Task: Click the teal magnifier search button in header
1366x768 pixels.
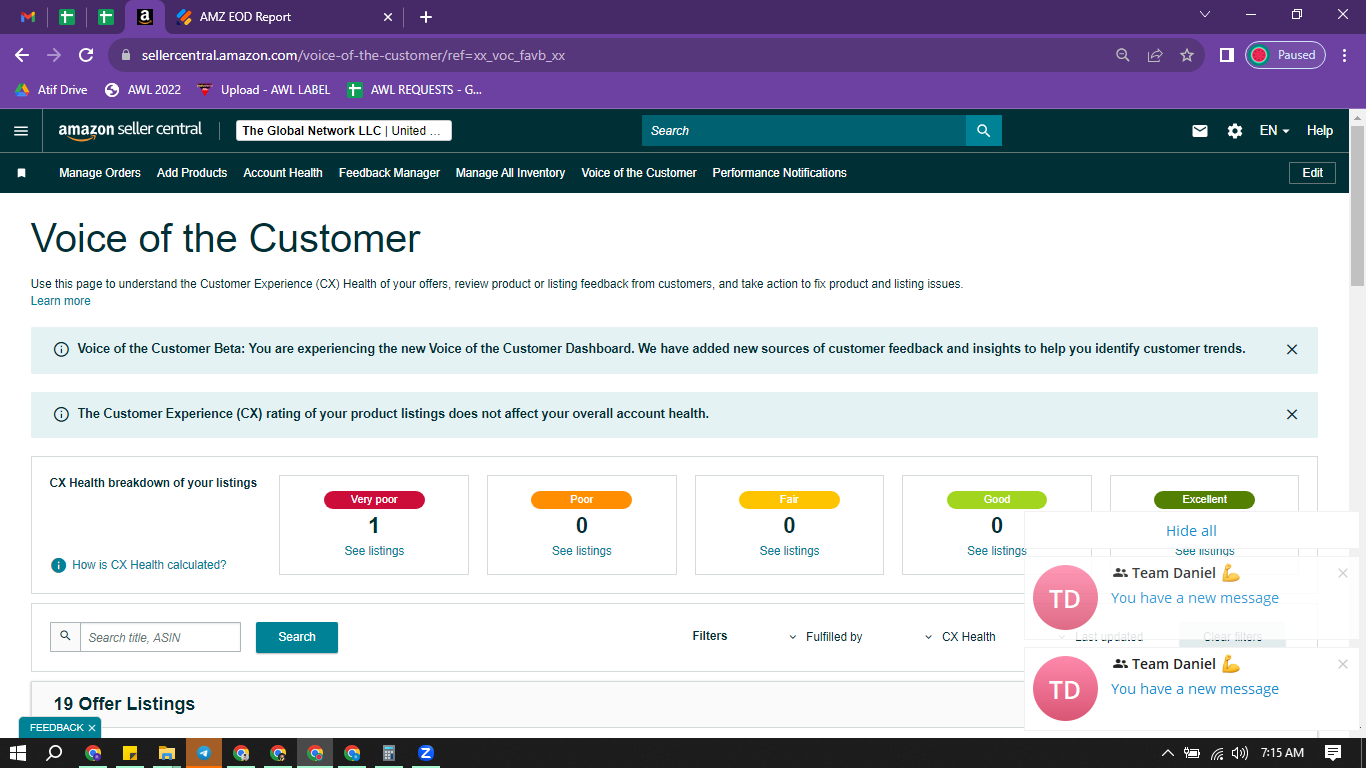Action: [984, 131]
